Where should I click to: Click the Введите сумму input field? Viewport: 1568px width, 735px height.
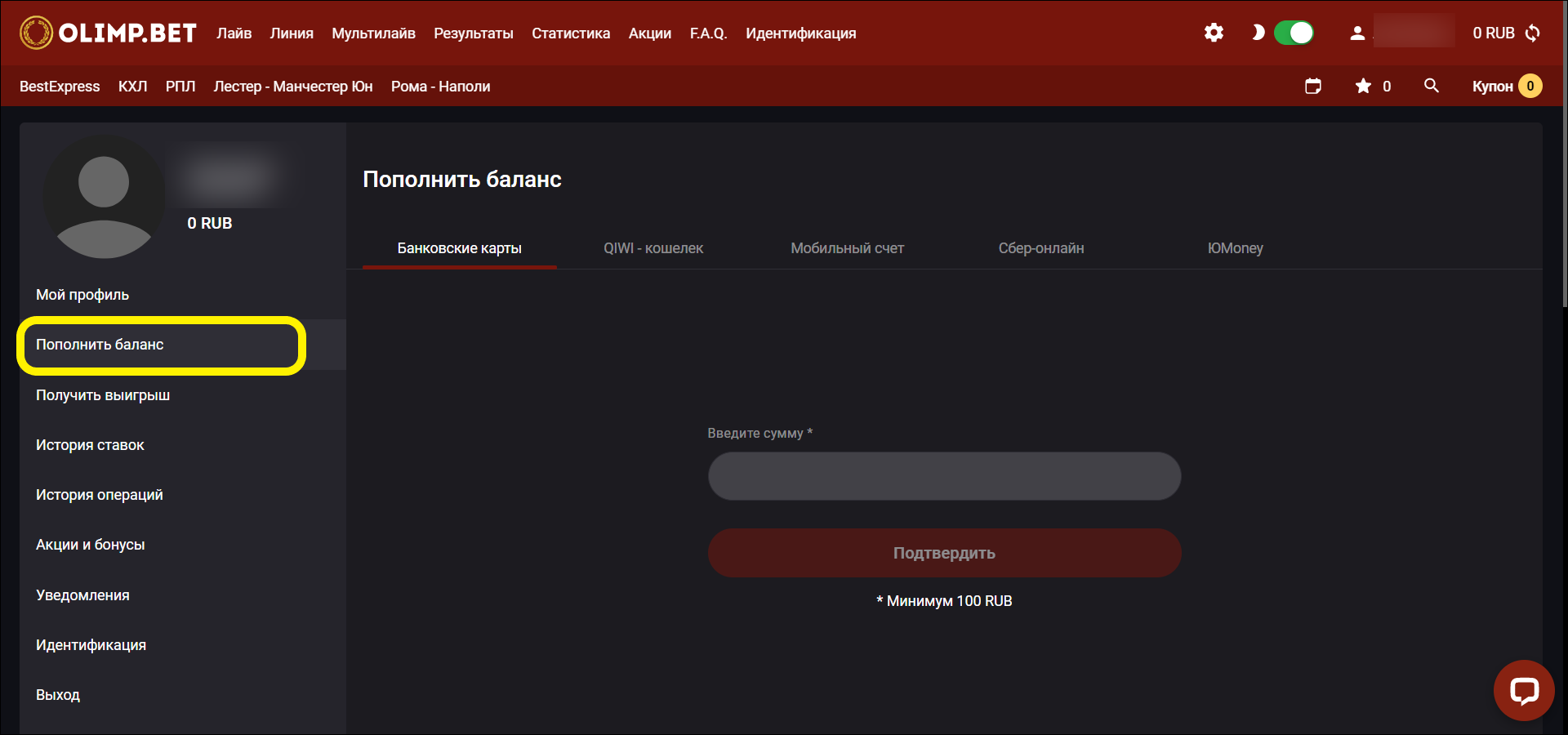click(x=944, y=476)
